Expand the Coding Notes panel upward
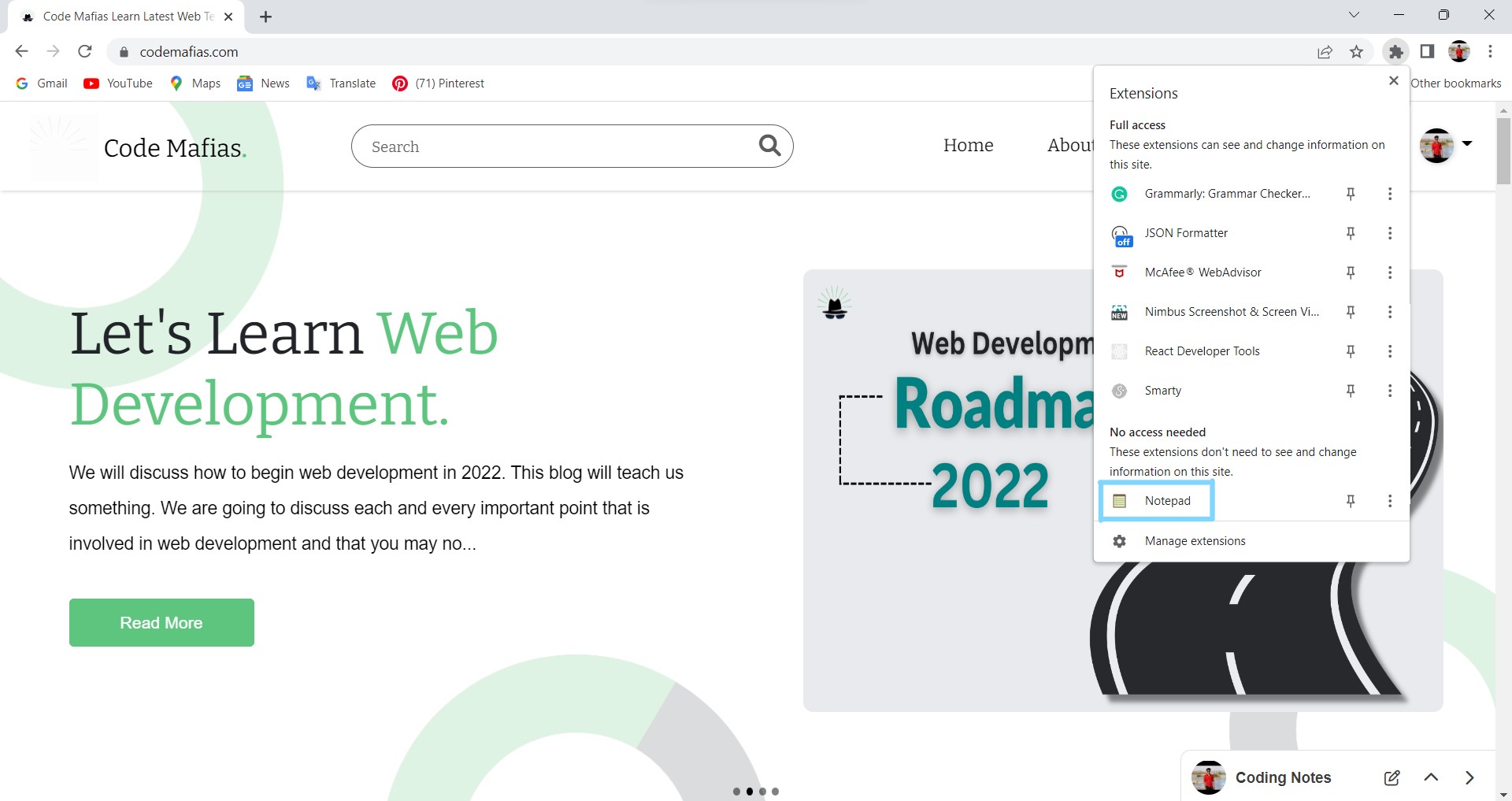Screen dimensions: 1512x801 pyautogui.click(x=1432, y=777)
